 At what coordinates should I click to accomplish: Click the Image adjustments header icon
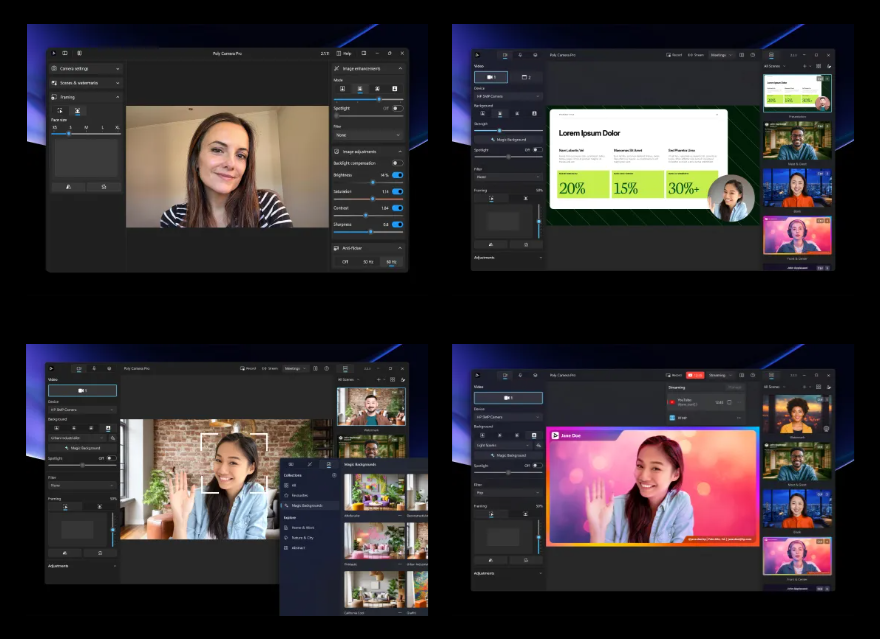pos(337,151)
